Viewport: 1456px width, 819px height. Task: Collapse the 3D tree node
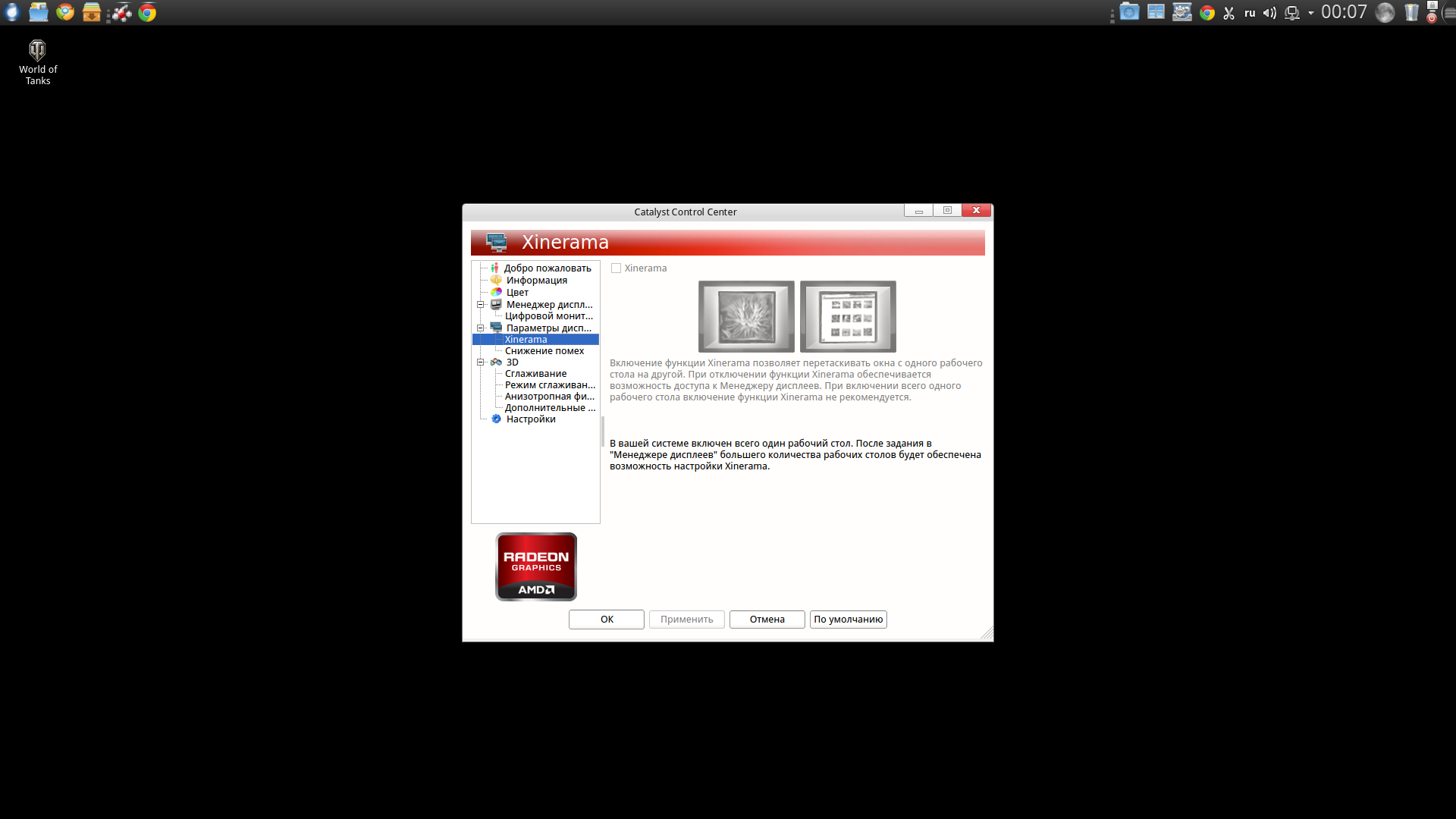480,362
